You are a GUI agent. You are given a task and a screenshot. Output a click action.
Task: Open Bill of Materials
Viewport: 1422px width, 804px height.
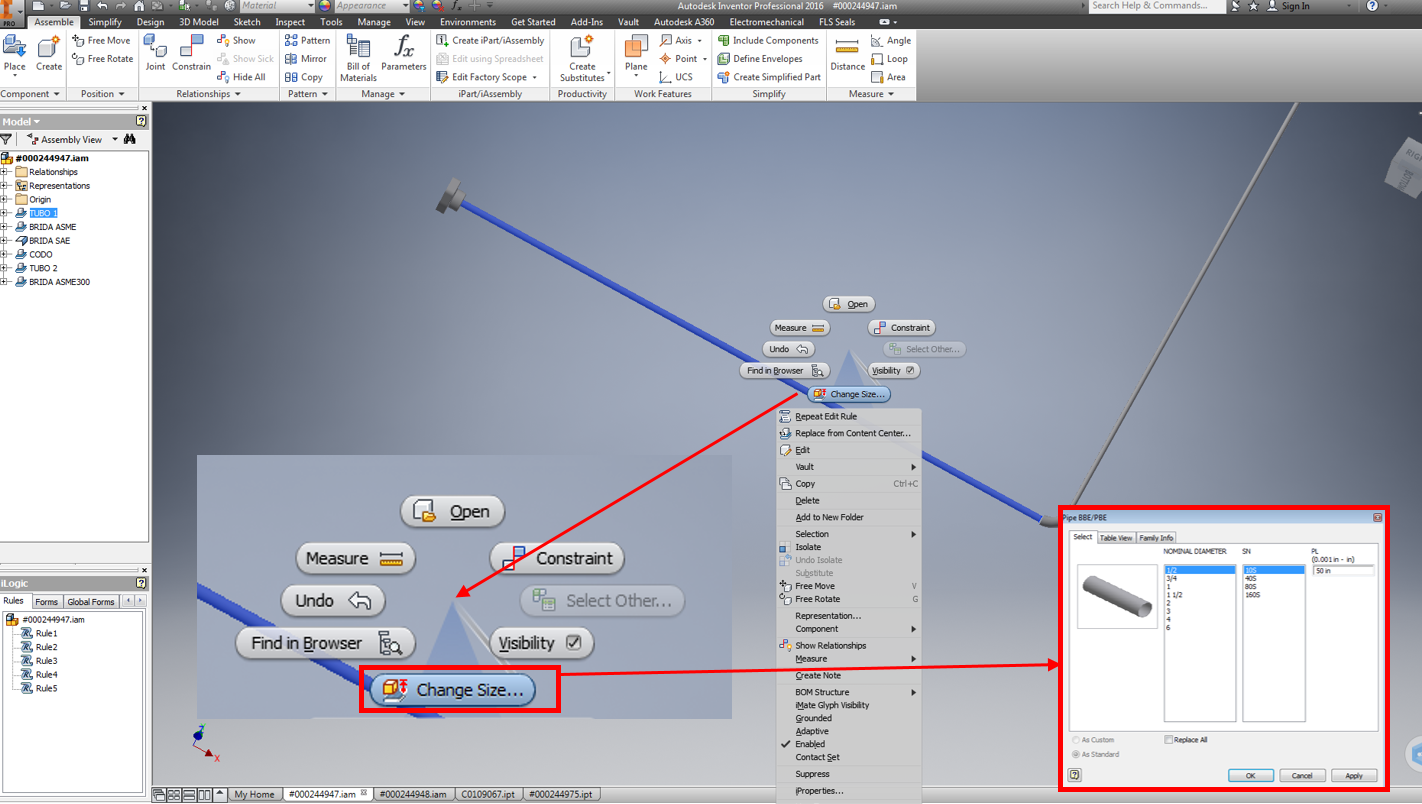[x=358, y=58]
